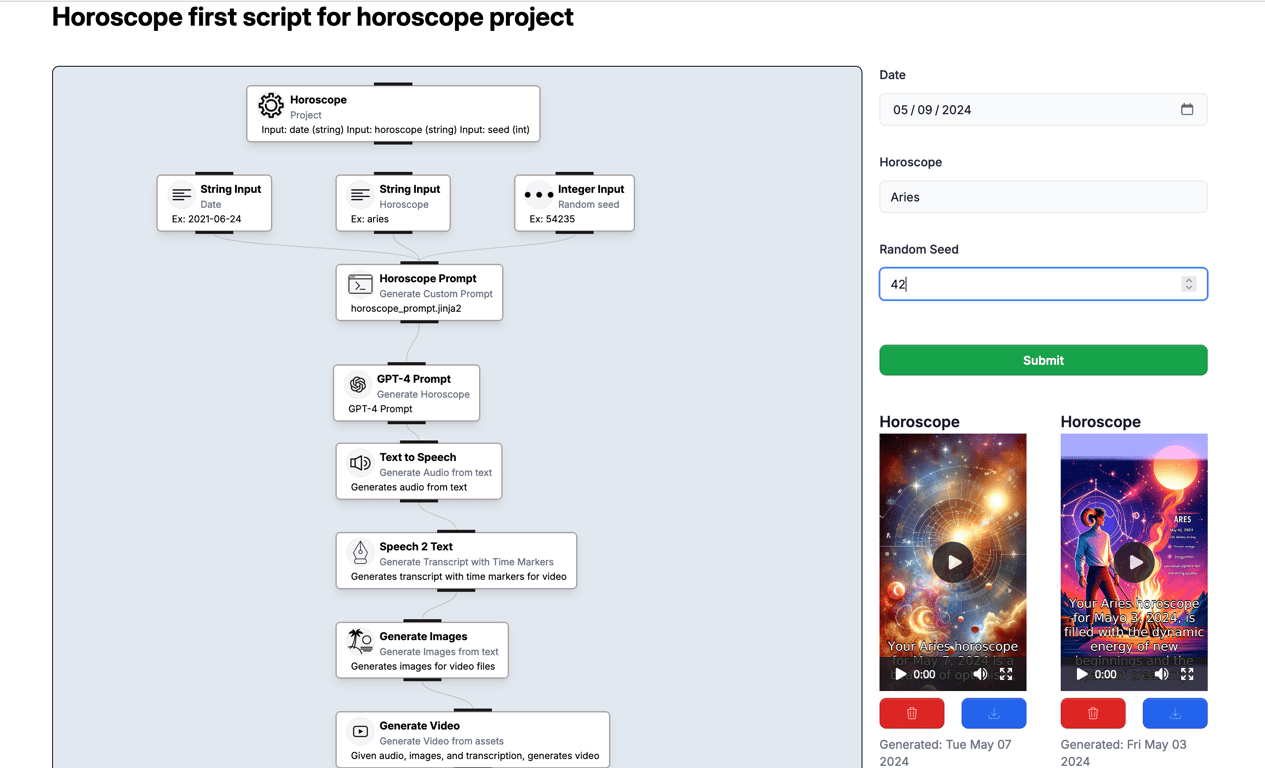Click the play icon on Generate Video node
This screenshot has width=1265, height=768.
[x=360, y=731]
